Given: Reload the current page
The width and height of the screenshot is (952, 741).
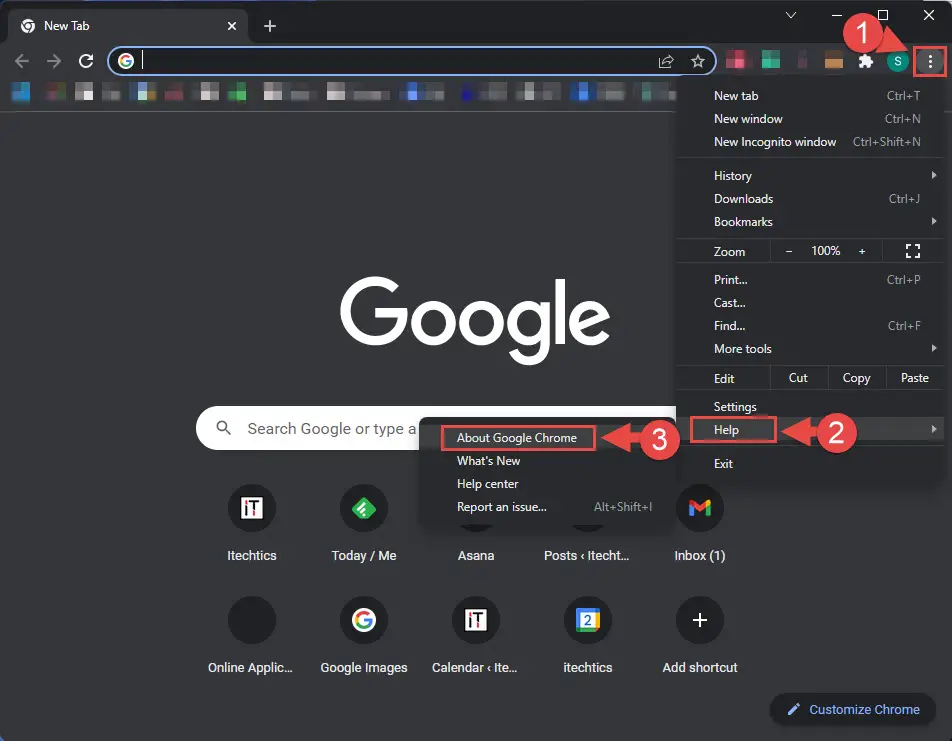Looking at the screenshot, I should (x=86, y=61).
